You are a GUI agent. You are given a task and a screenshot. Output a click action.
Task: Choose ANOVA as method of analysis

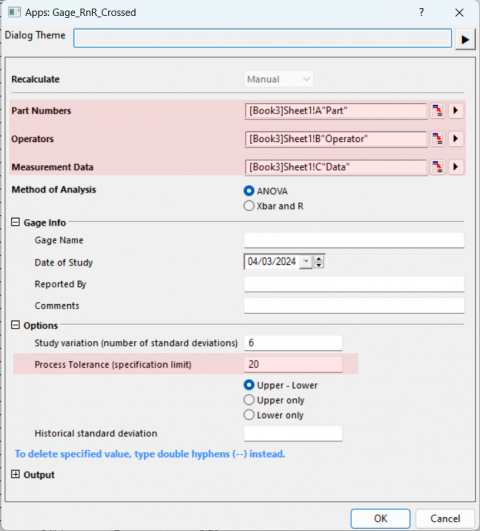click(x=266, y=191)
